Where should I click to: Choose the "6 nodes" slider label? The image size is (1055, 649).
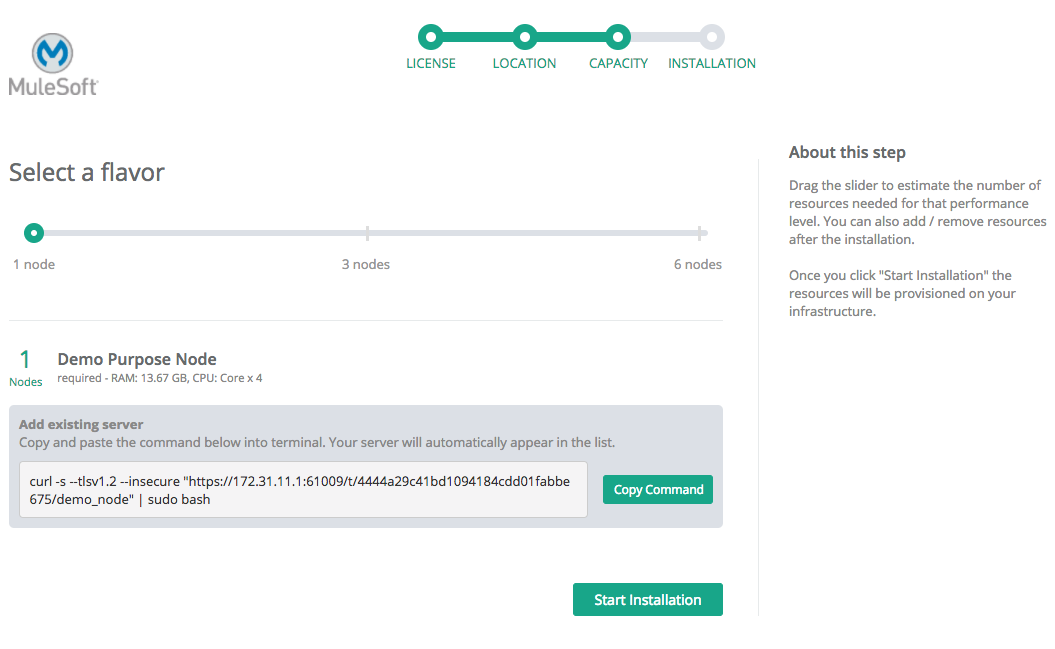(x=697, y=264)
